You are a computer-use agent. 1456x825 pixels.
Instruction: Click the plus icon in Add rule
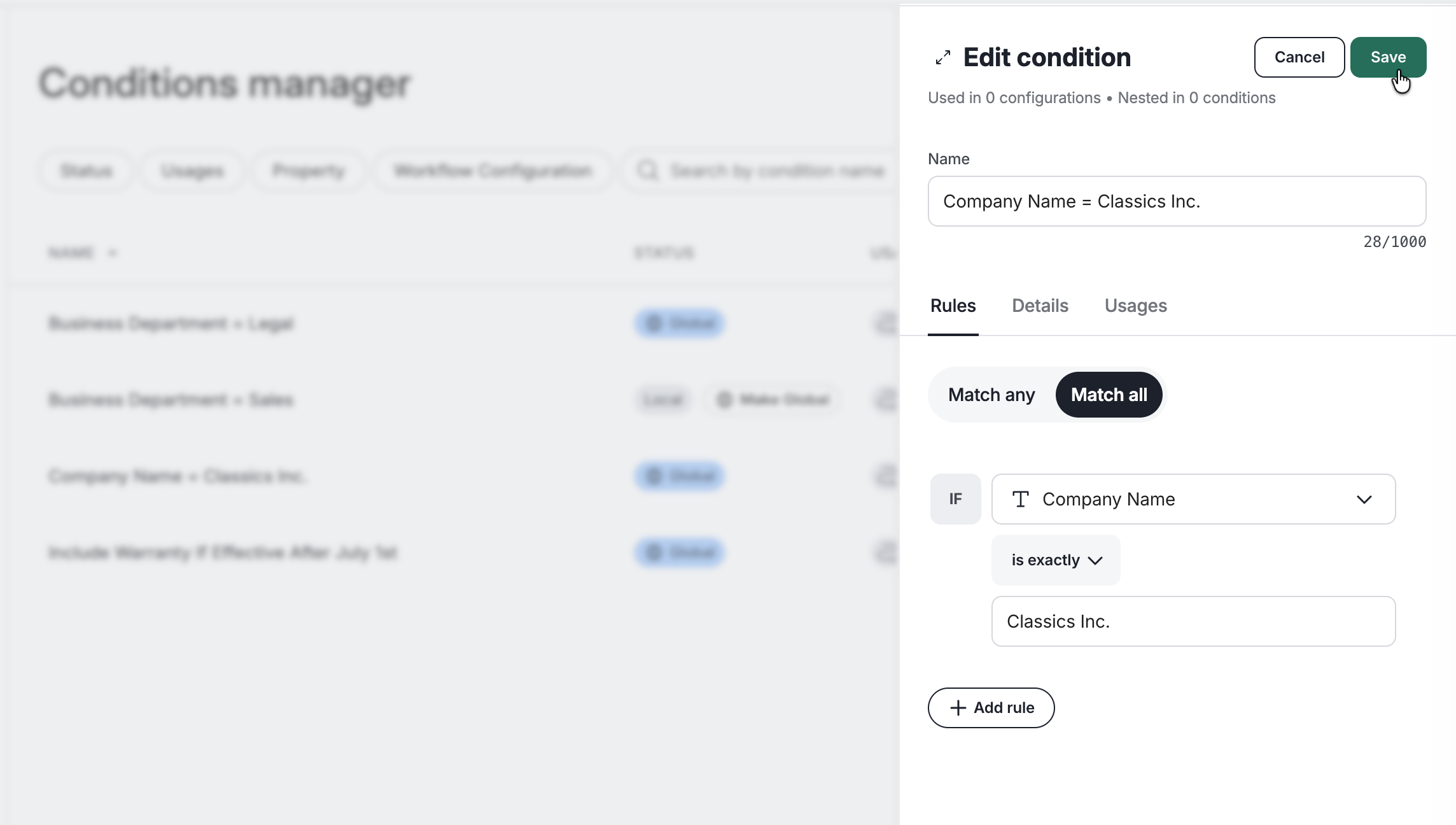coord(958,708)
